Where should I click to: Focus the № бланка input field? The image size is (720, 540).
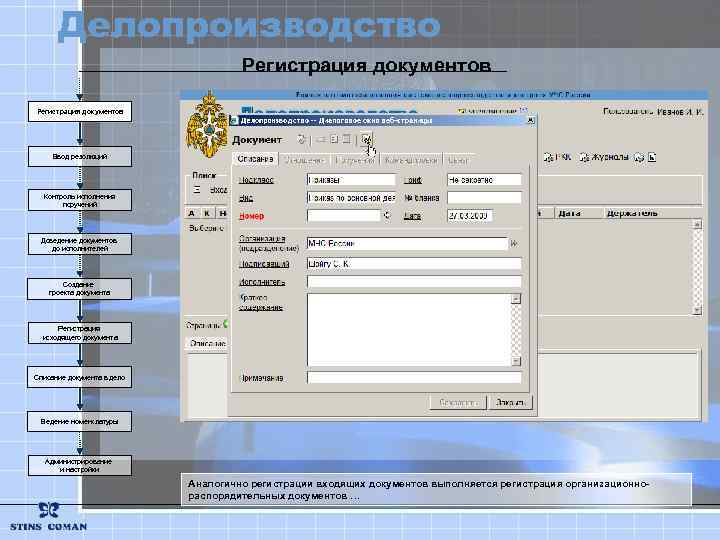click(484, 198)
